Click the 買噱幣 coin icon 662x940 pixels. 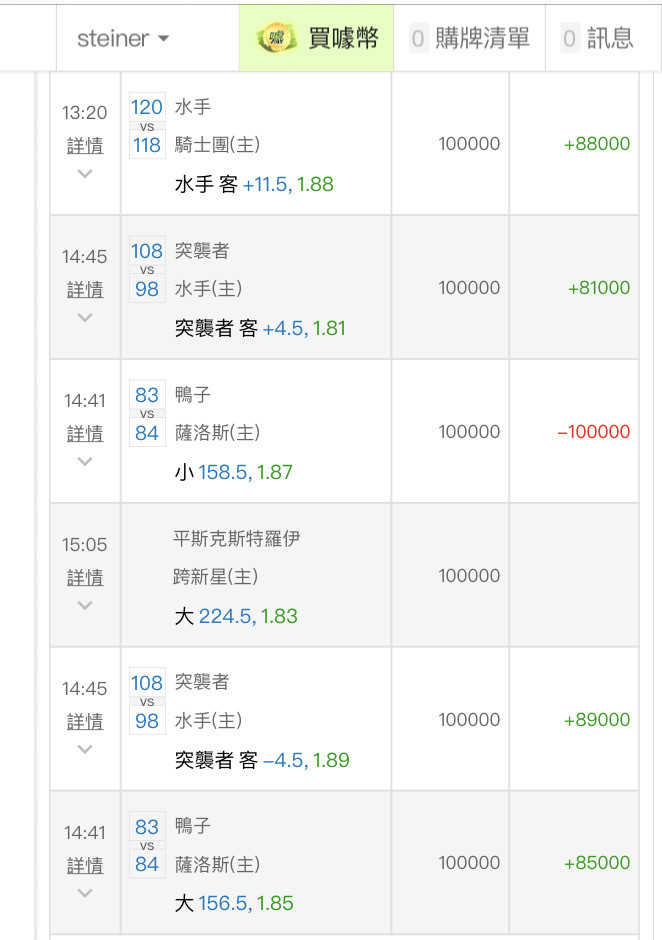click(x=278, y=39)
